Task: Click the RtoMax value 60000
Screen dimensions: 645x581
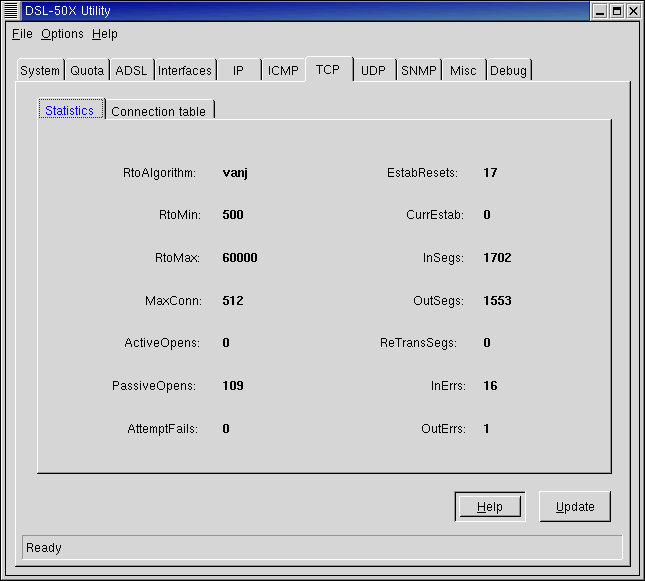Action: (240, 258)
